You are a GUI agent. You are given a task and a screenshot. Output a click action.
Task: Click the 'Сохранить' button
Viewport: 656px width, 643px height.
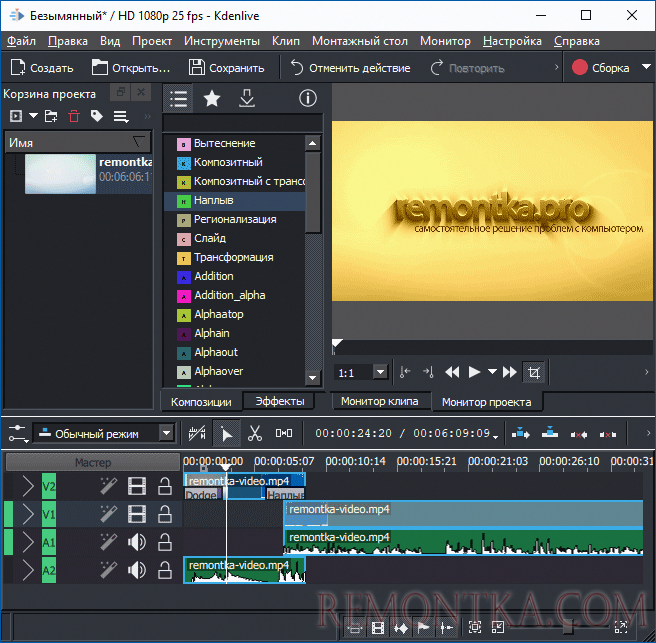[227, 68]
